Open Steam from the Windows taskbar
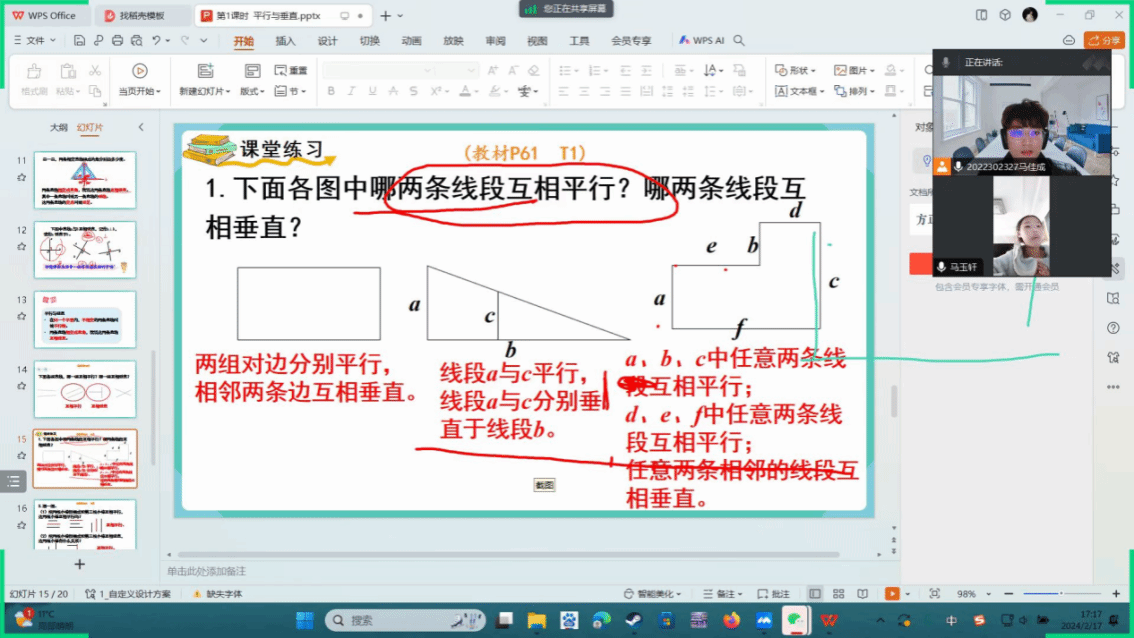This screenshot has width=1134, height=638. (x=634, y=620)
